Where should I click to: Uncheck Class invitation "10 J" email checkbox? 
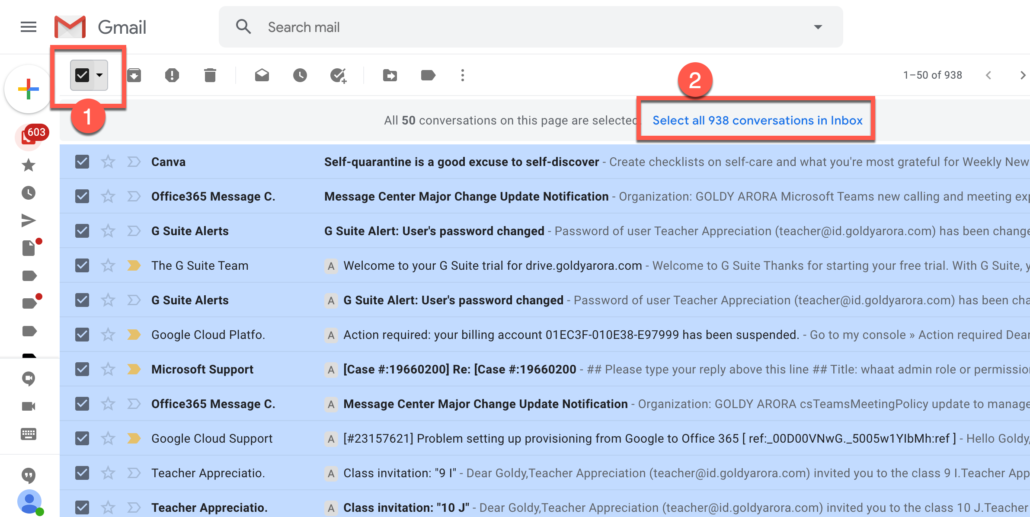point(82,507)
